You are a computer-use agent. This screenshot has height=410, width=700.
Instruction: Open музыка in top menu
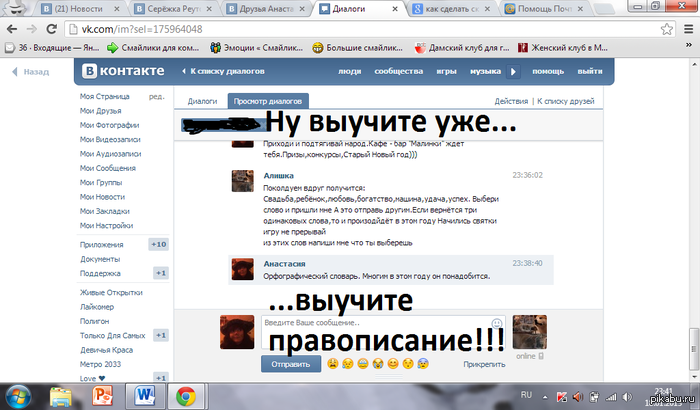(x=485, y=71)
